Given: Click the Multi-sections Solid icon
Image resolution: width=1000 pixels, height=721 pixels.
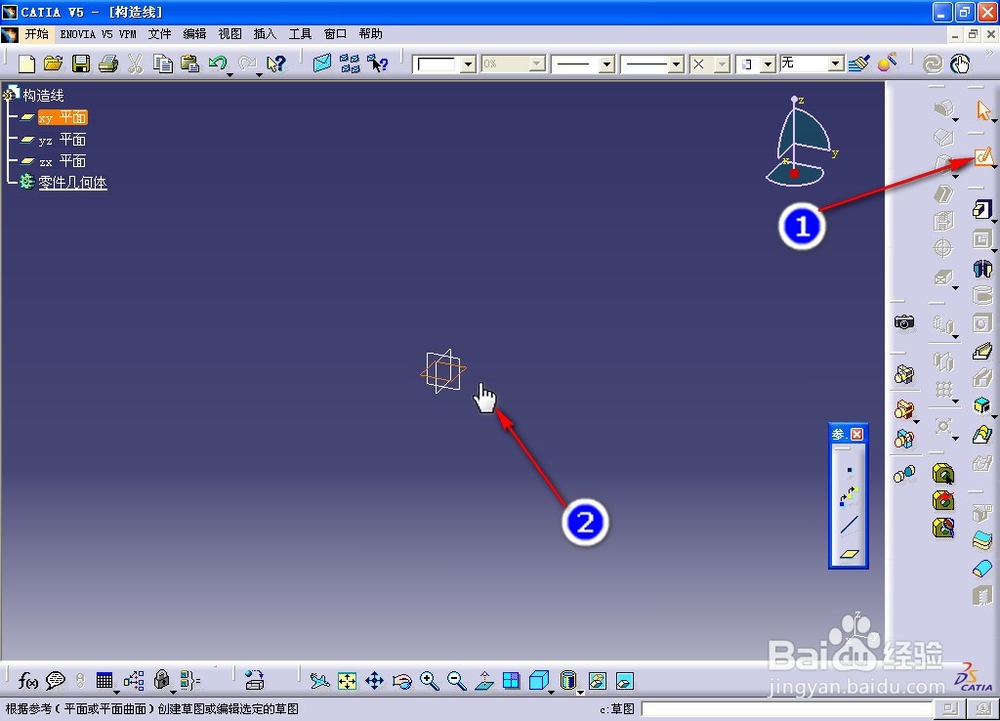Looking at the screenshot, I should 982,435.
